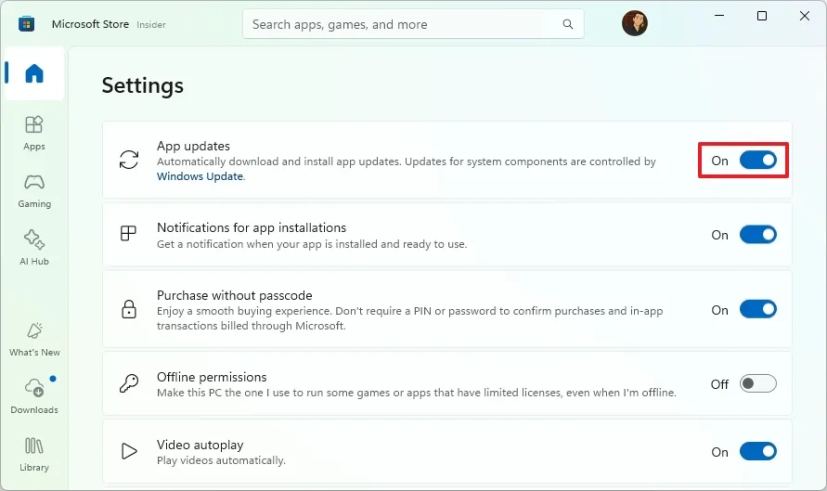This screenshot has width=827, height=491.
Task: Click the Microsoft Store title text
Action: [x=90, y=24]
